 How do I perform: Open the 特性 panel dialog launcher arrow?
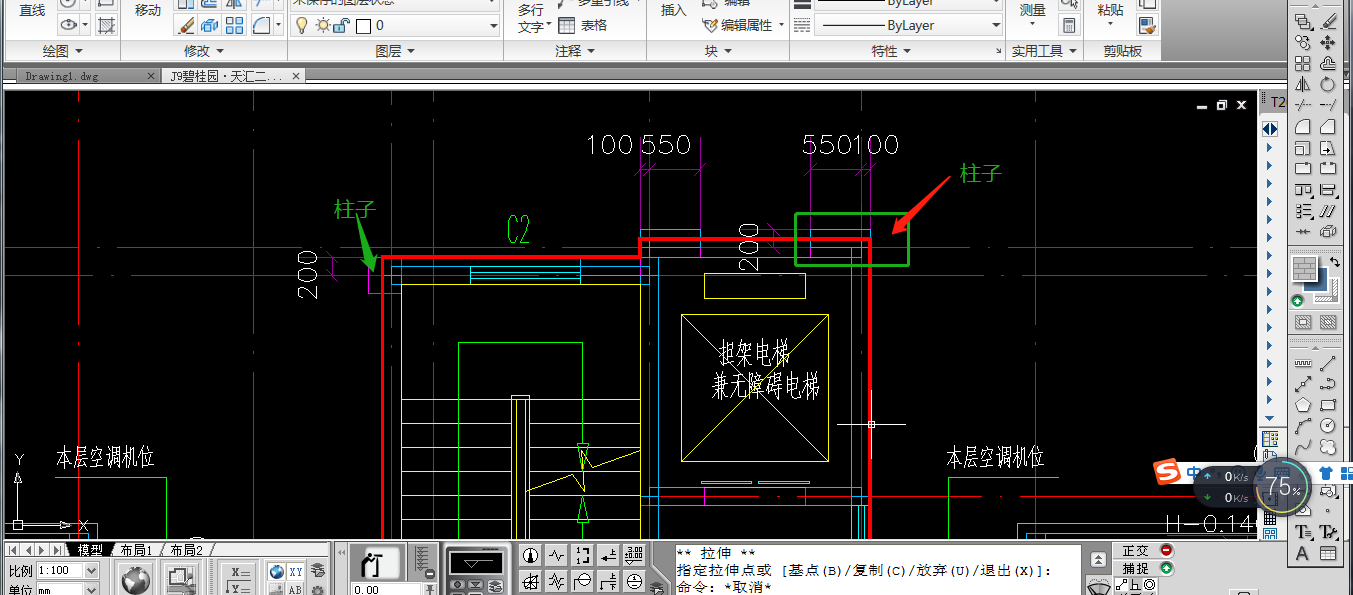coord(997,51)
